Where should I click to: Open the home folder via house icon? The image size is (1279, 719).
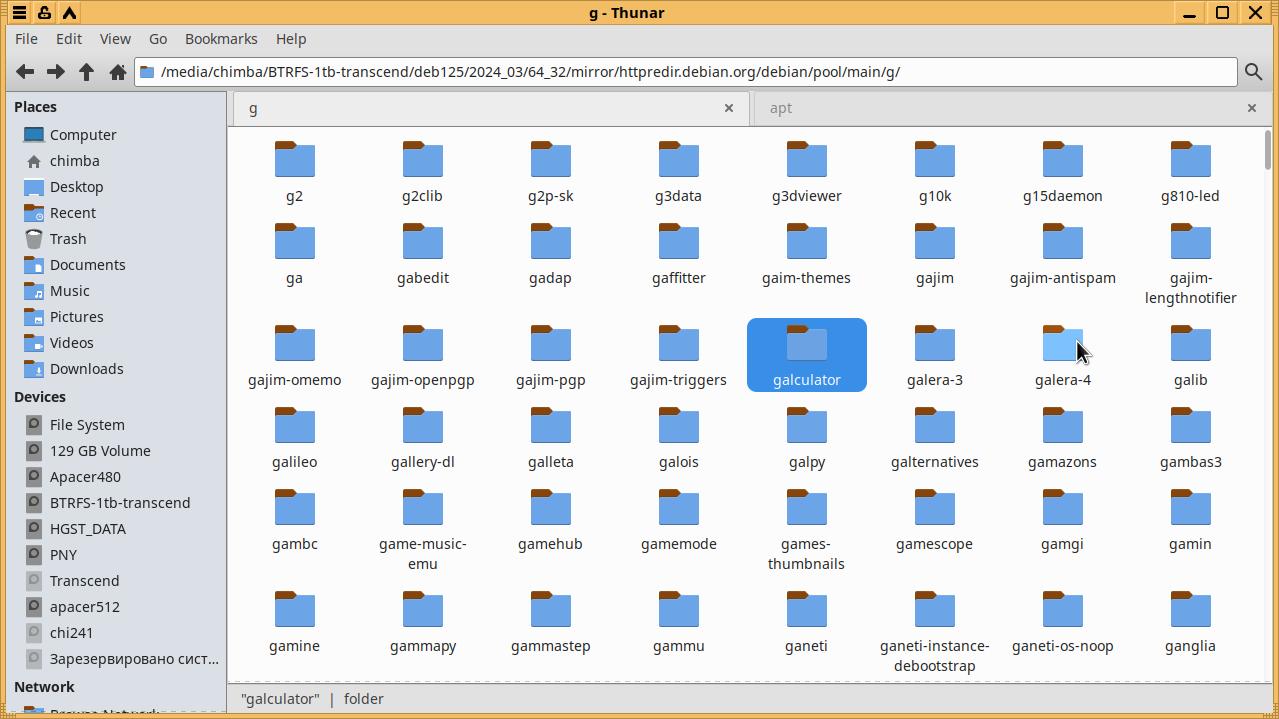point(117,72)
